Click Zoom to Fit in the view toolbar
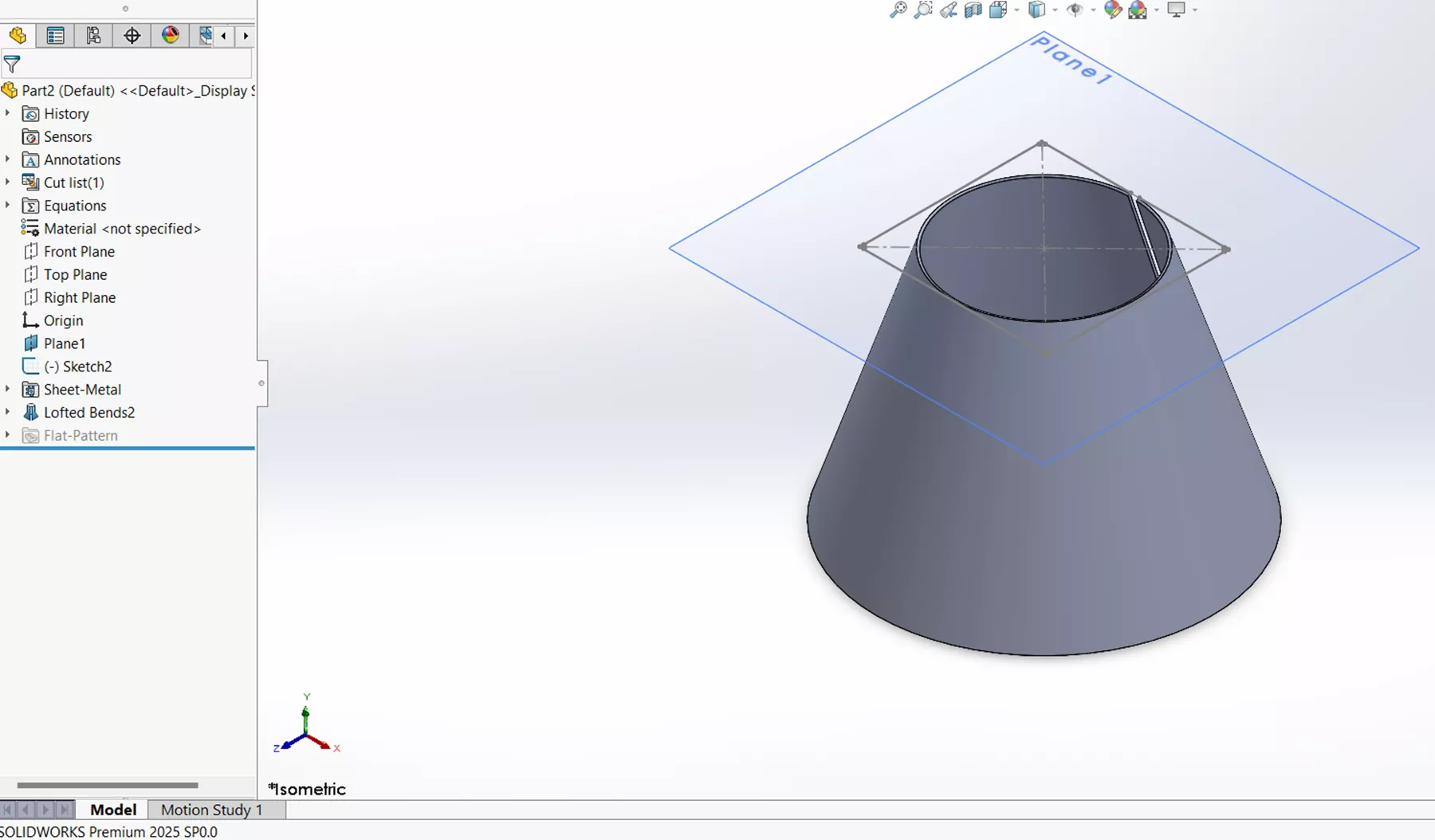 coord(898,10)
